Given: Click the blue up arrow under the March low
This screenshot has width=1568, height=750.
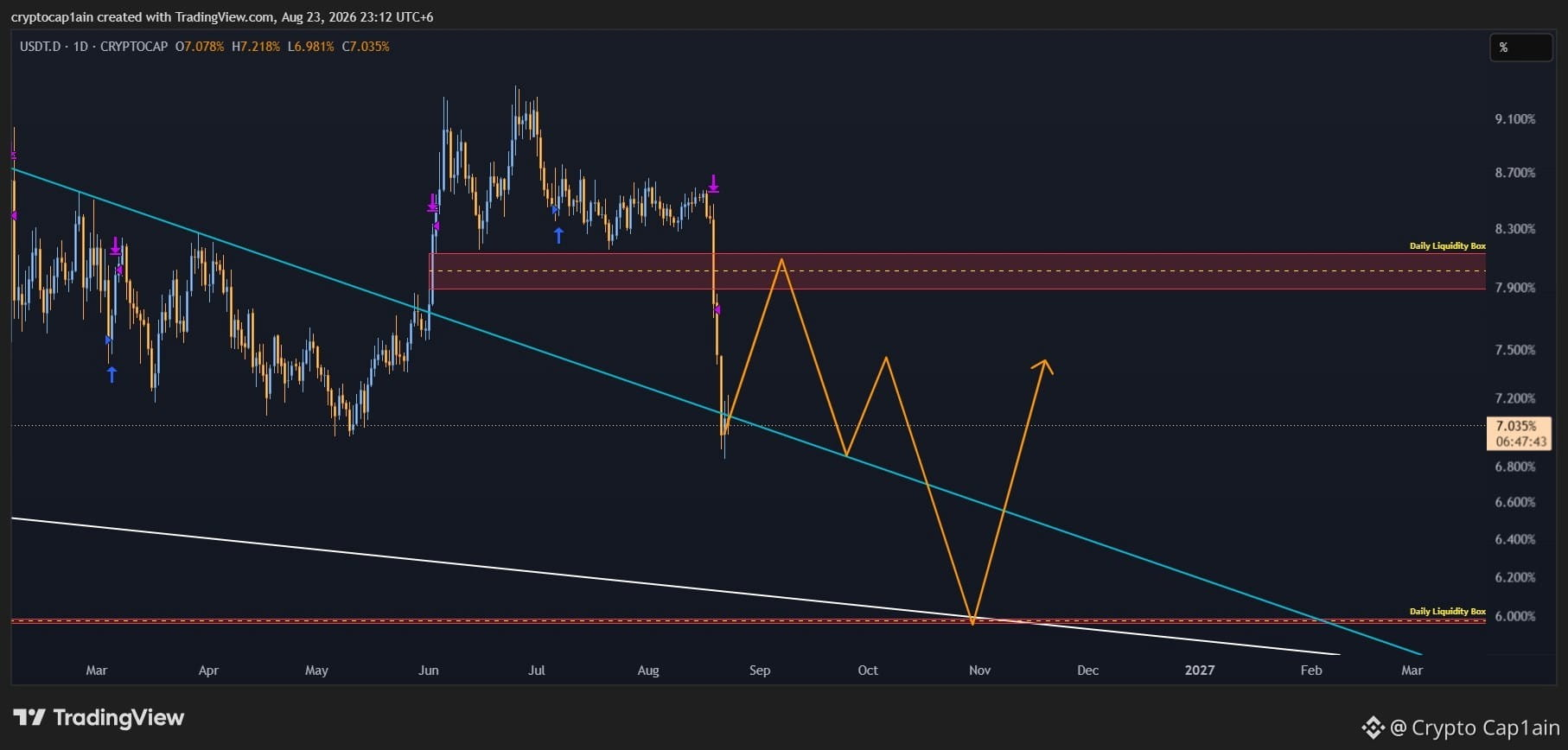Looking at the screenshot, I should coord(112,374).
